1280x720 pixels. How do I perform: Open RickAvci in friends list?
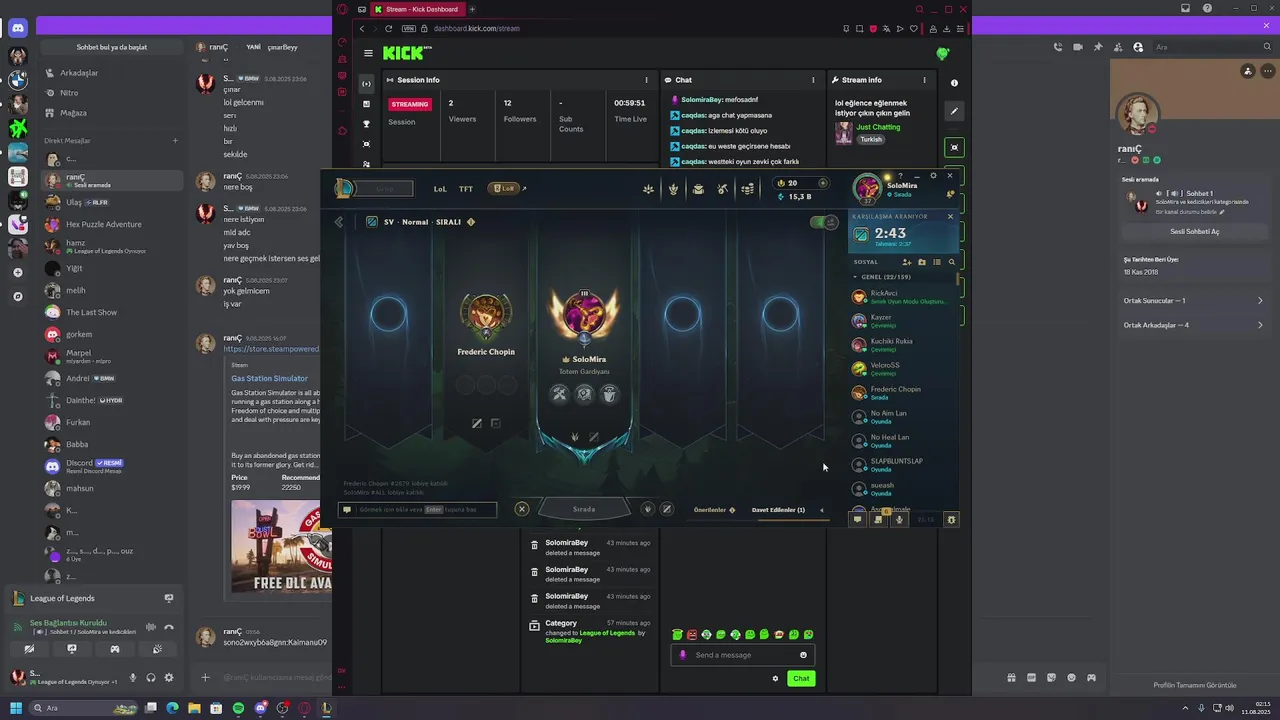[x=903, y=297]
